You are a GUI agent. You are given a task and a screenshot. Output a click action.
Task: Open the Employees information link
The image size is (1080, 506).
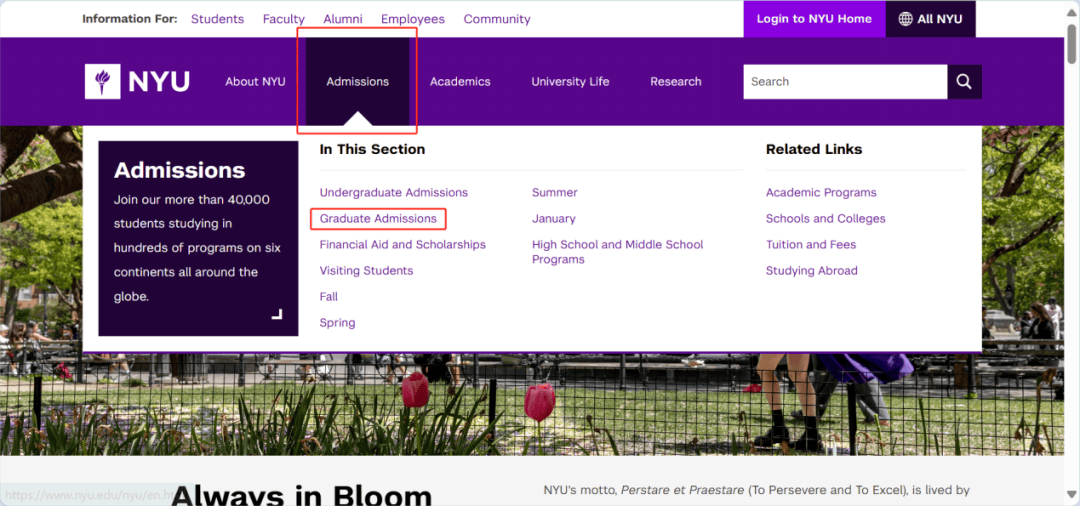point(413,19)
